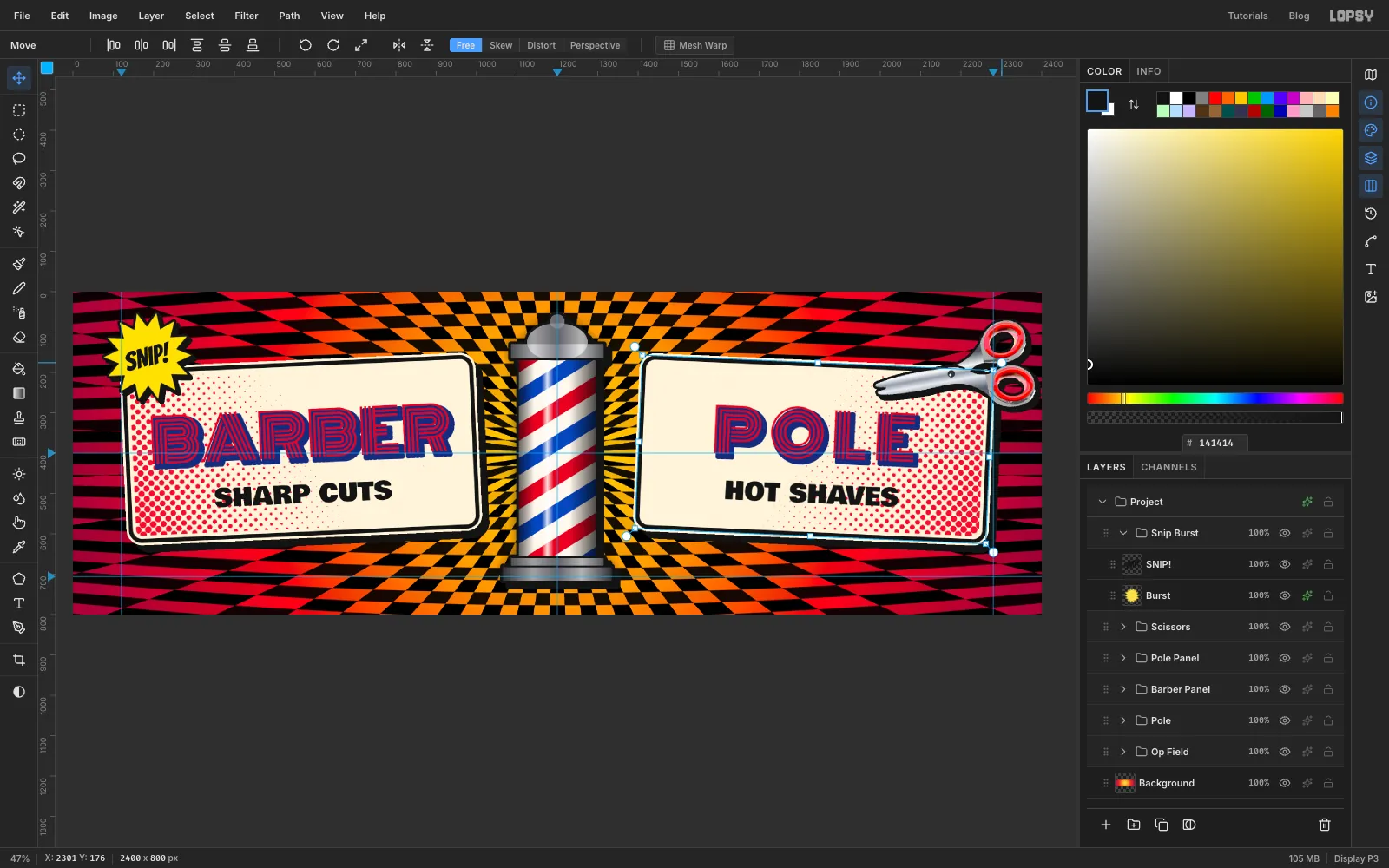Select Perspective transform mode

(x=595, y=45)
